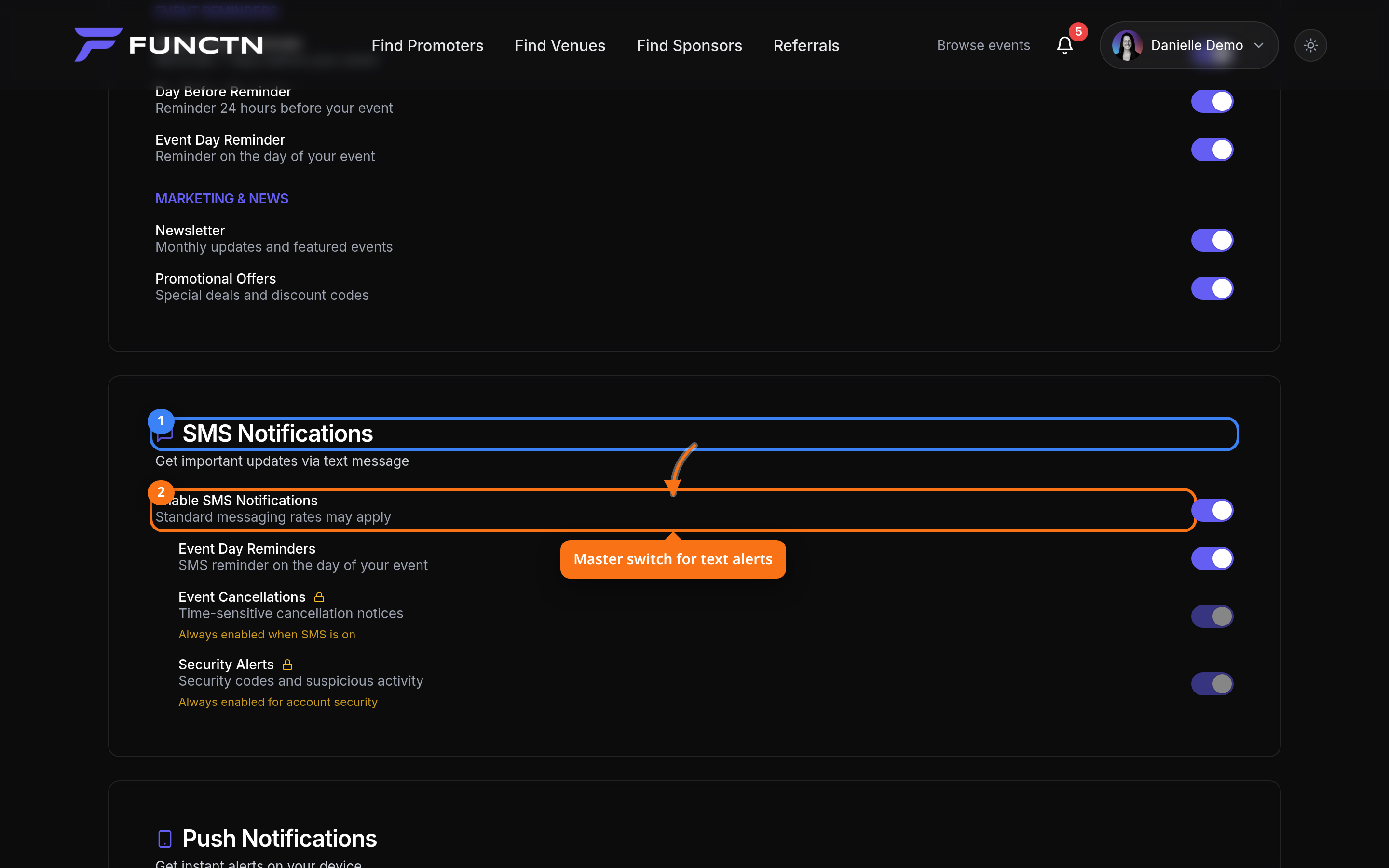The width and height of the screenshot is (1389, 868).
Task: Click the Newsletter label
Action: [x=190, y=230]
